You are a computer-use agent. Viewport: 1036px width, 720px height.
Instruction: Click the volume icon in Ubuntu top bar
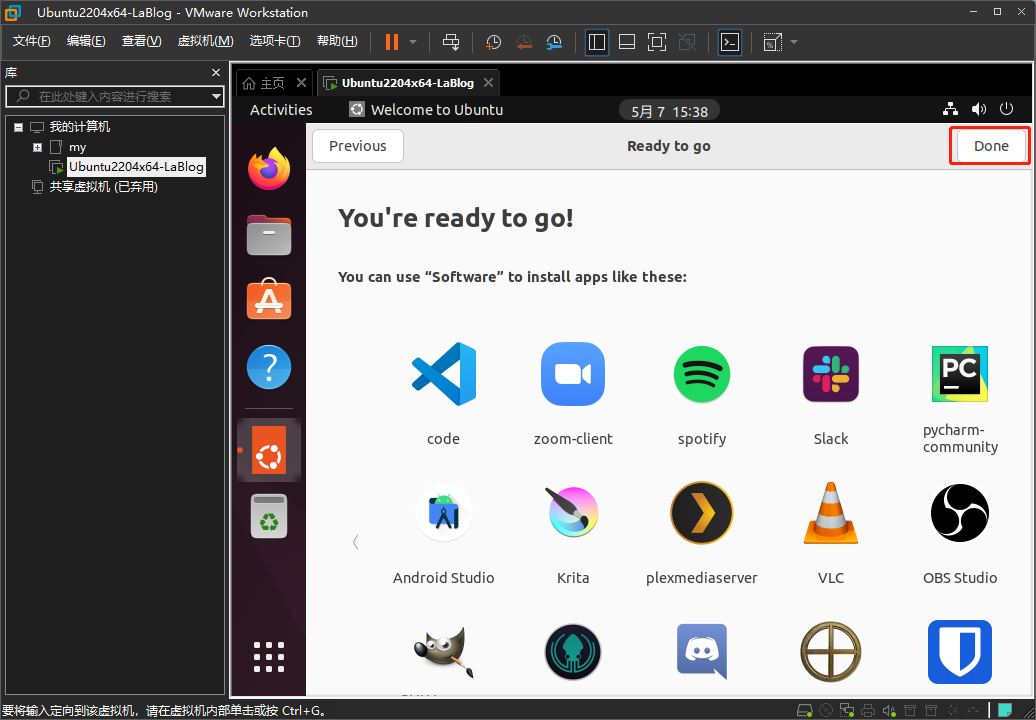pyautogui.click(x=979, y=109)
